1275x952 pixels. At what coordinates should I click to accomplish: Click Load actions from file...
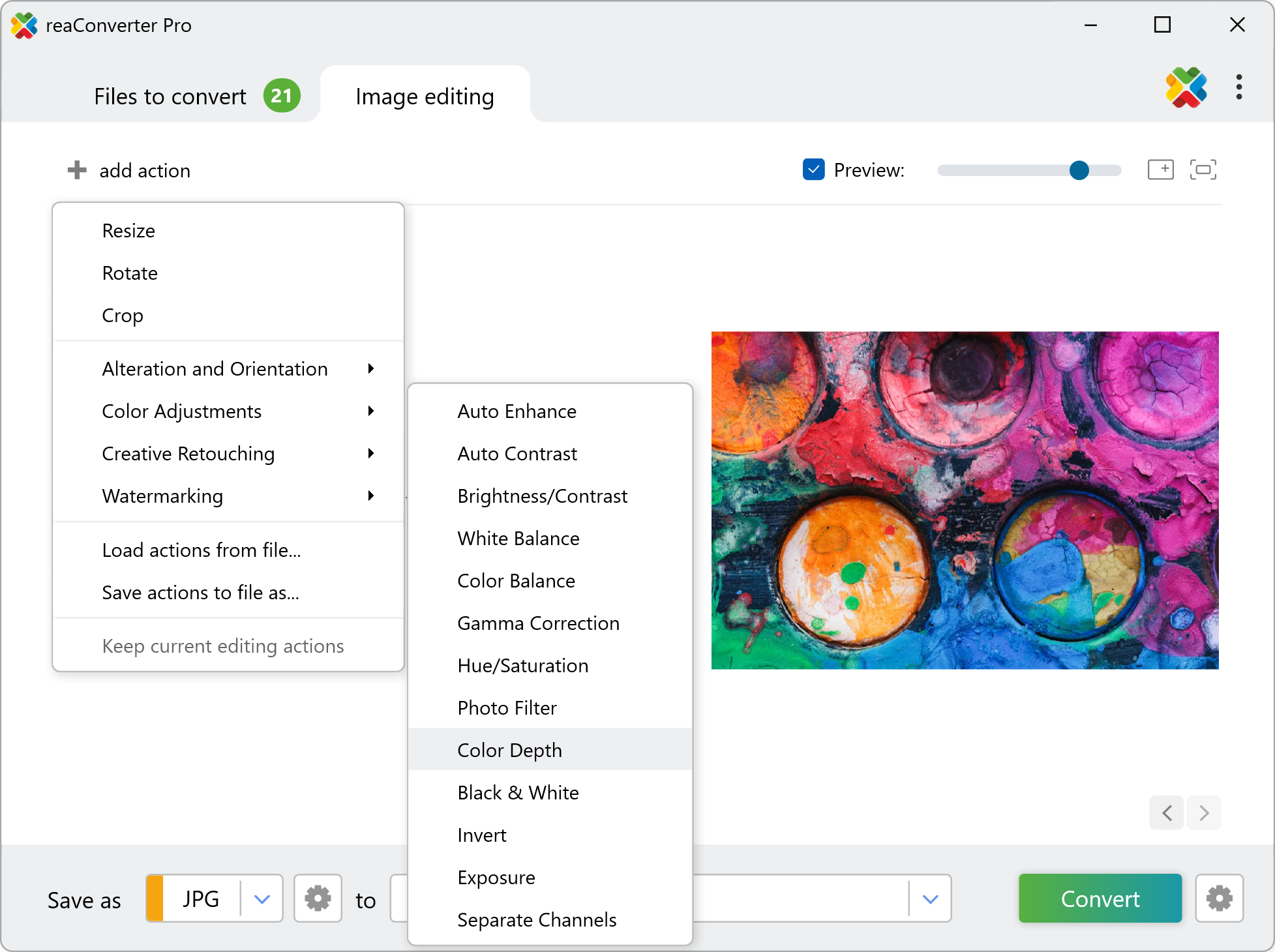[x=201, y=550]
